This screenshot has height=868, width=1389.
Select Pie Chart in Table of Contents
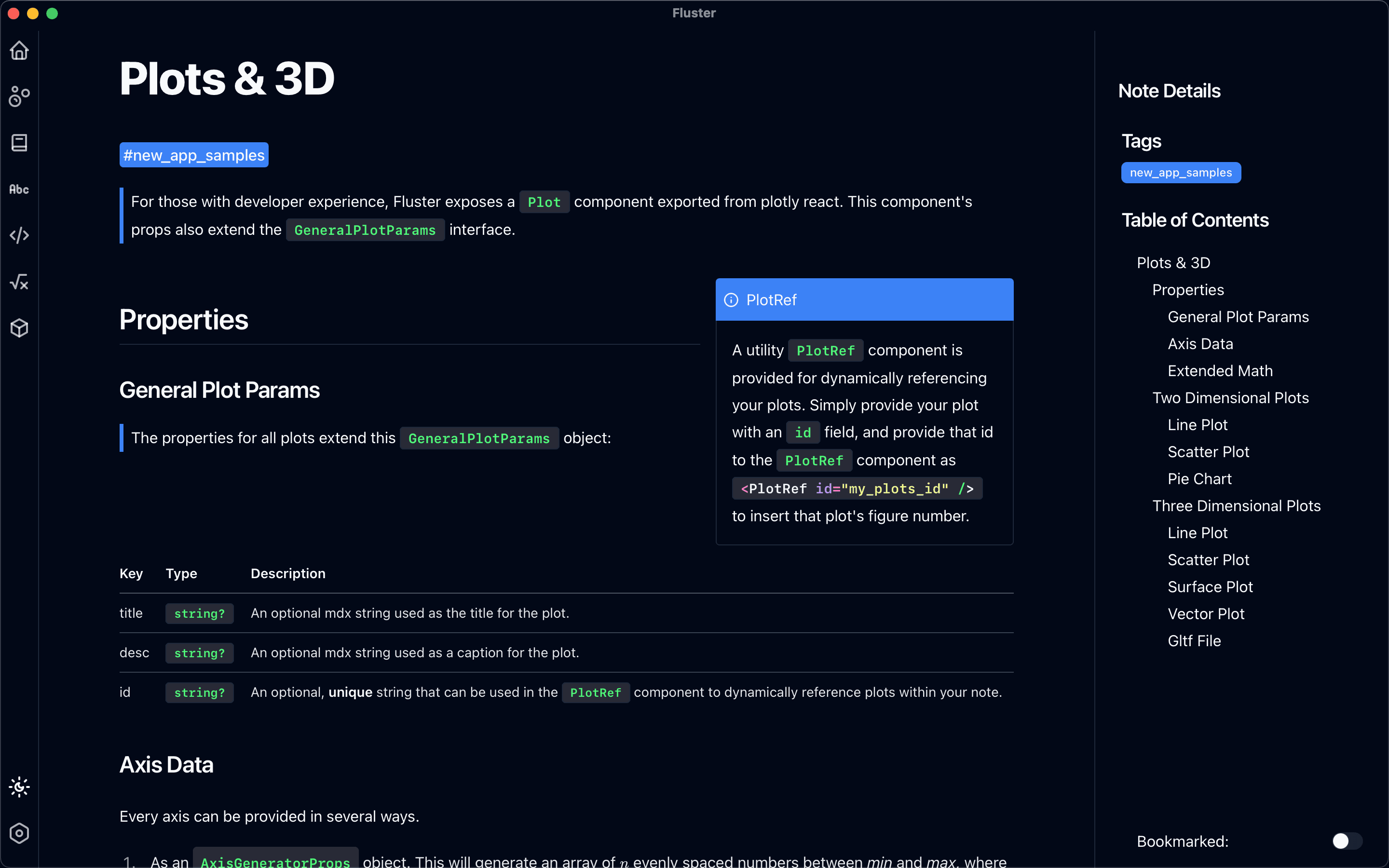pyautogui.click(x=1199, y=479)
